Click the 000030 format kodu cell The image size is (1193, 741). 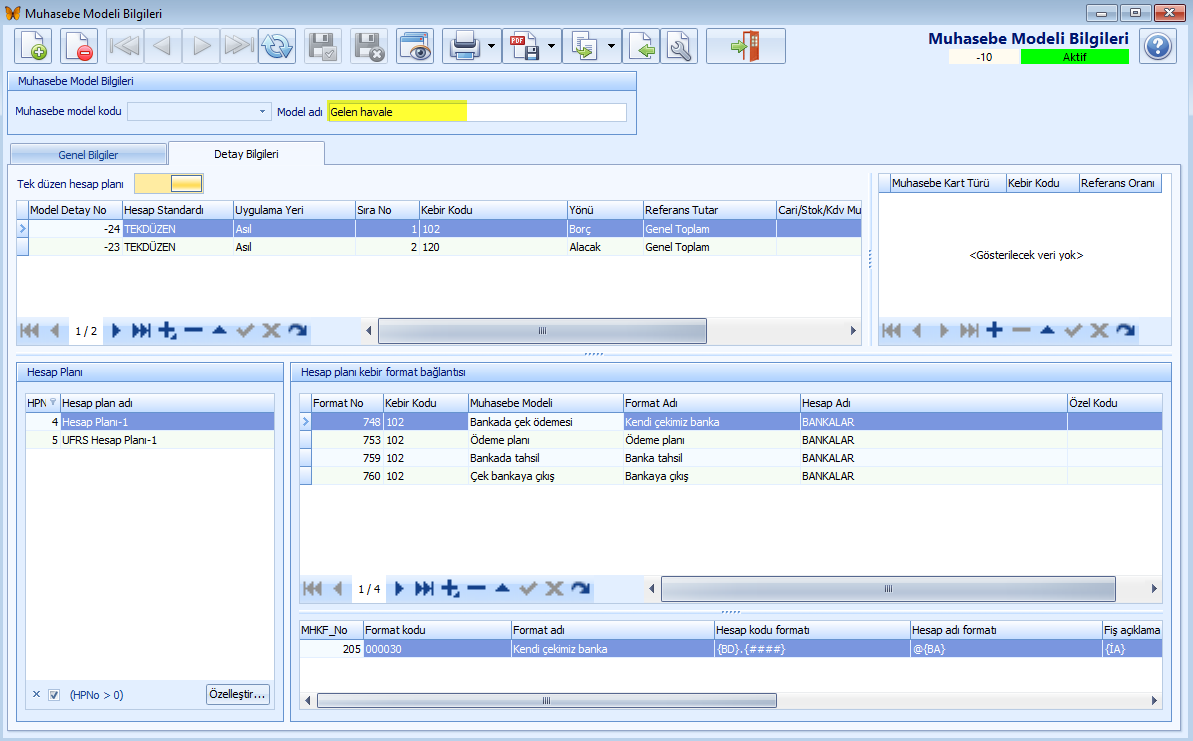tap(437, 649)
